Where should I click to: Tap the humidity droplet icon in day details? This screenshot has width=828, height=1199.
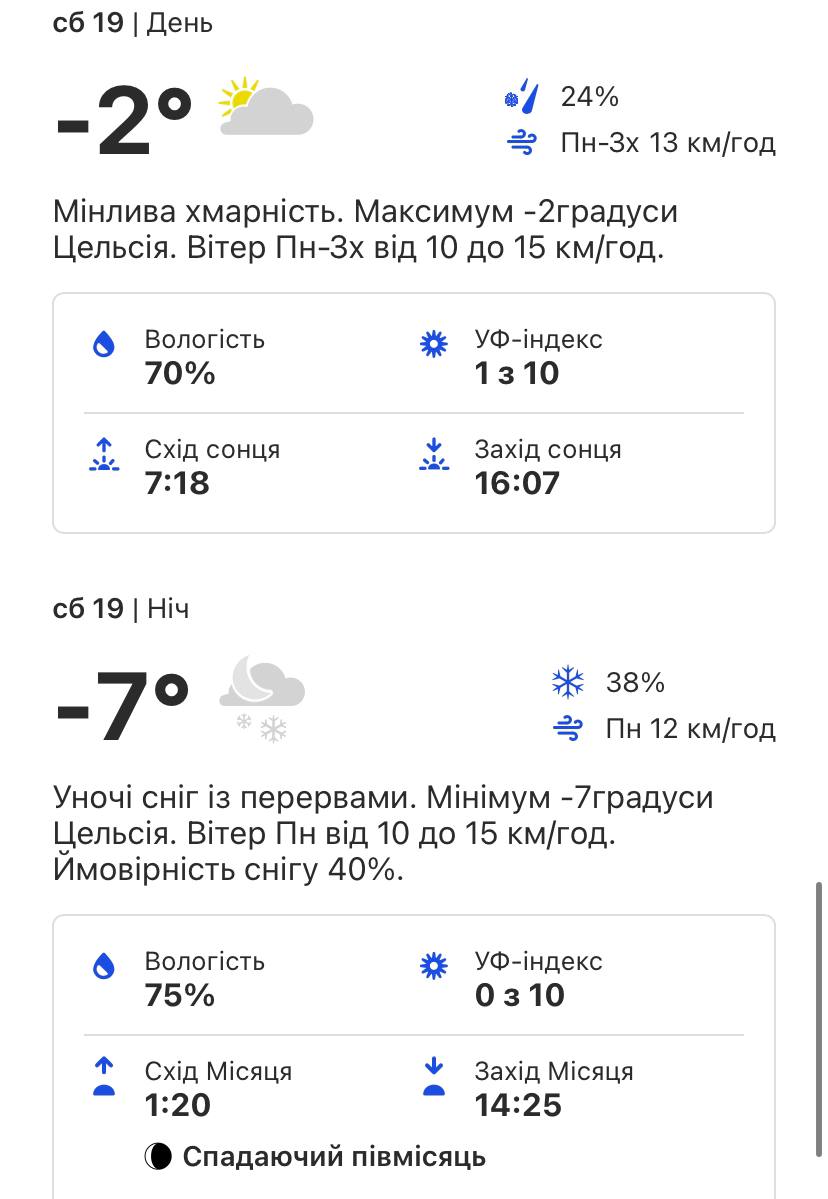coord(104,344)
